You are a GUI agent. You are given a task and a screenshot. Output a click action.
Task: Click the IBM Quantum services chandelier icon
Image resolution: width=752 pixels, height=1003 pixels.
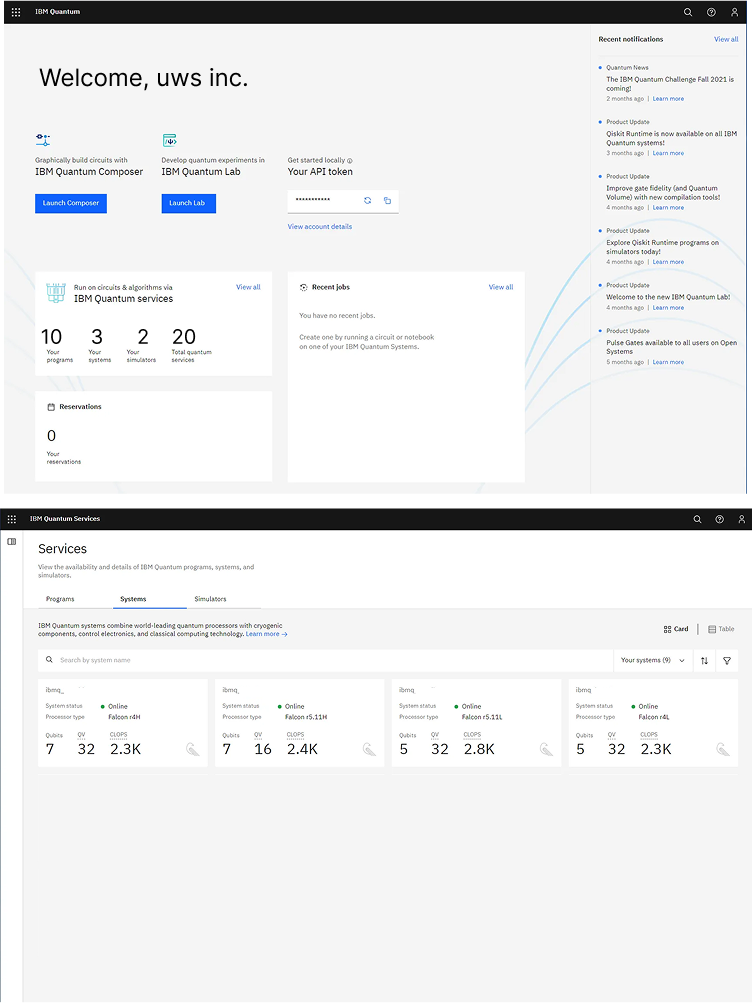coord(56,292)
